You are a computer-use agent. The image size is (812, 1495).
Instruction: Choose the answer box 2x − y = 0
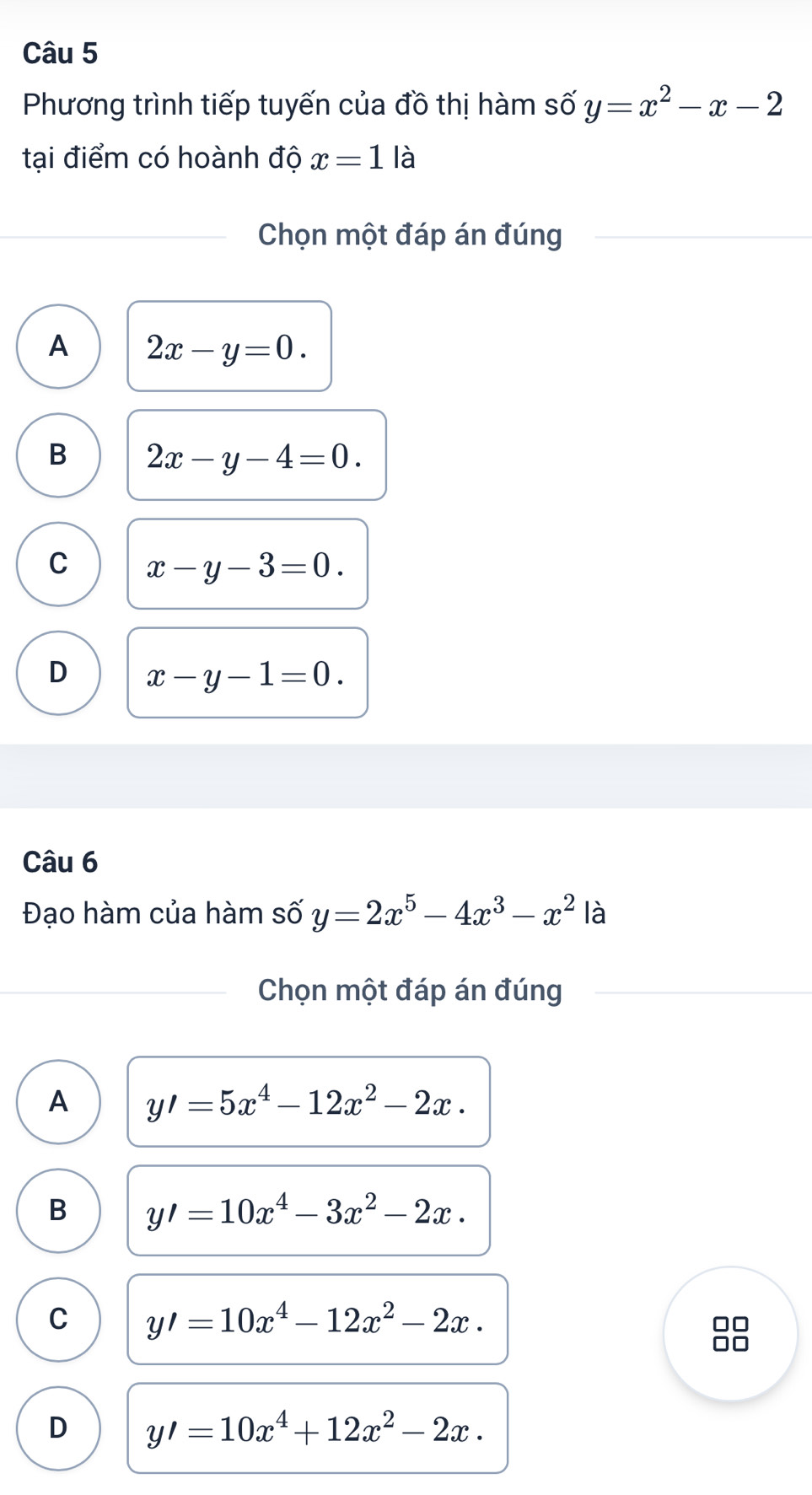click(x=229, y=347)
